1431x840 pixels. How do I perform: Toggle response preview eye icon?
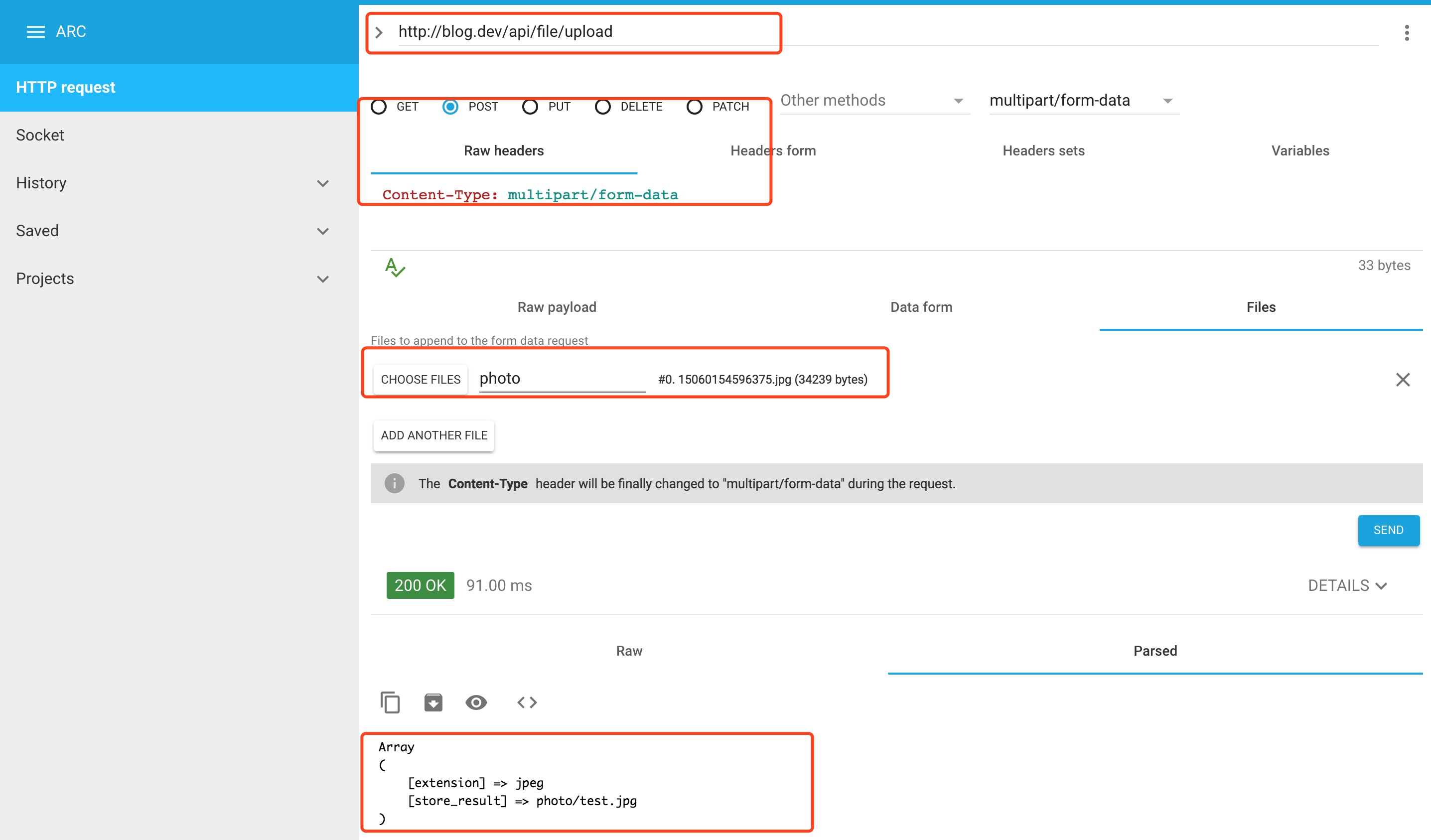pos(476,702)
